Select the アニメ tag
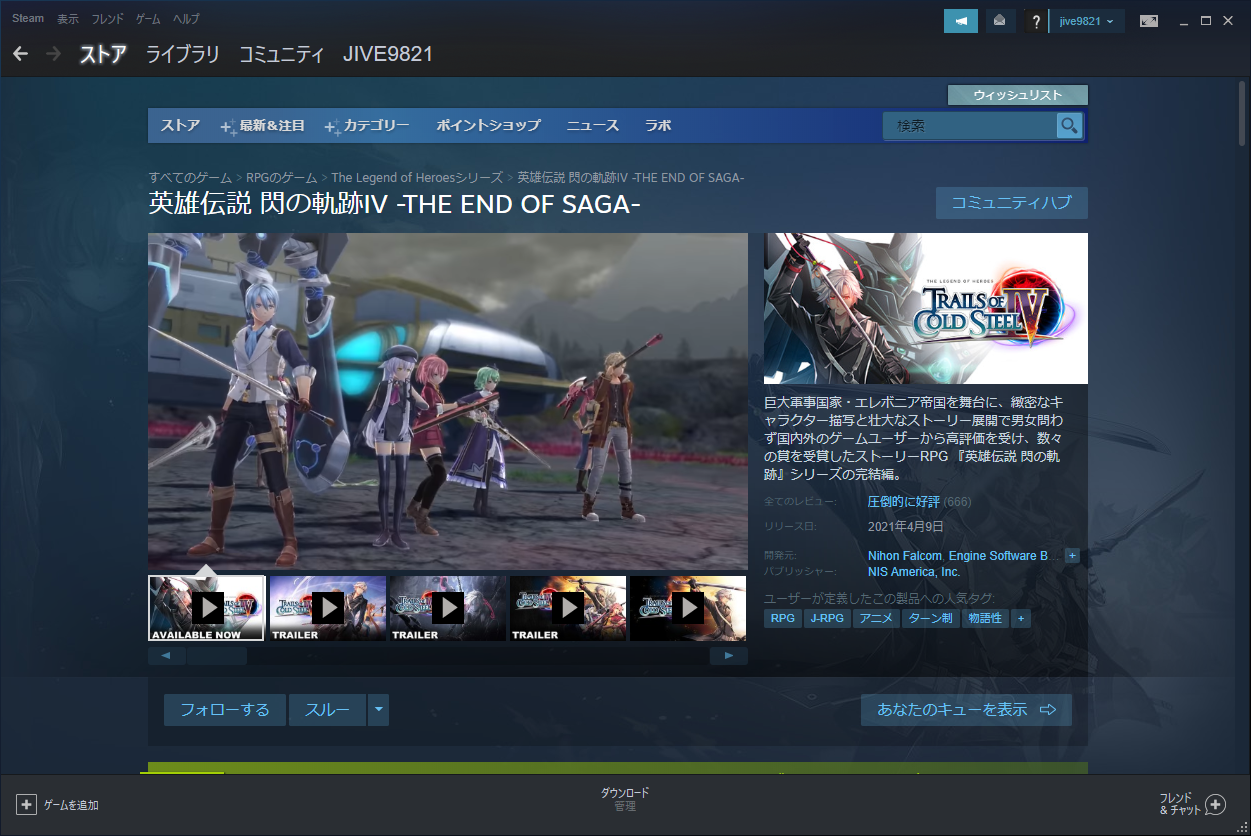The image size is (1251, 836). coord(876,619)
